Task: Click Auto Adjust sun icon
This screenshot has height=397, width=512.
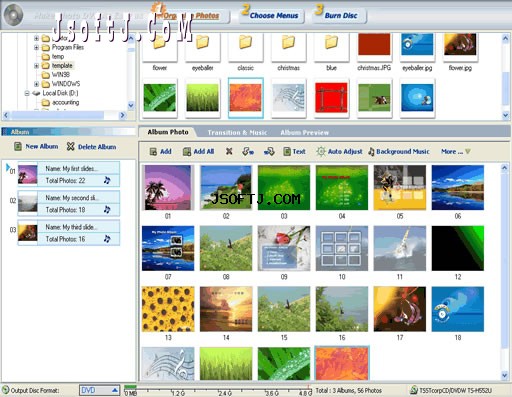Action: coord(321,152)
